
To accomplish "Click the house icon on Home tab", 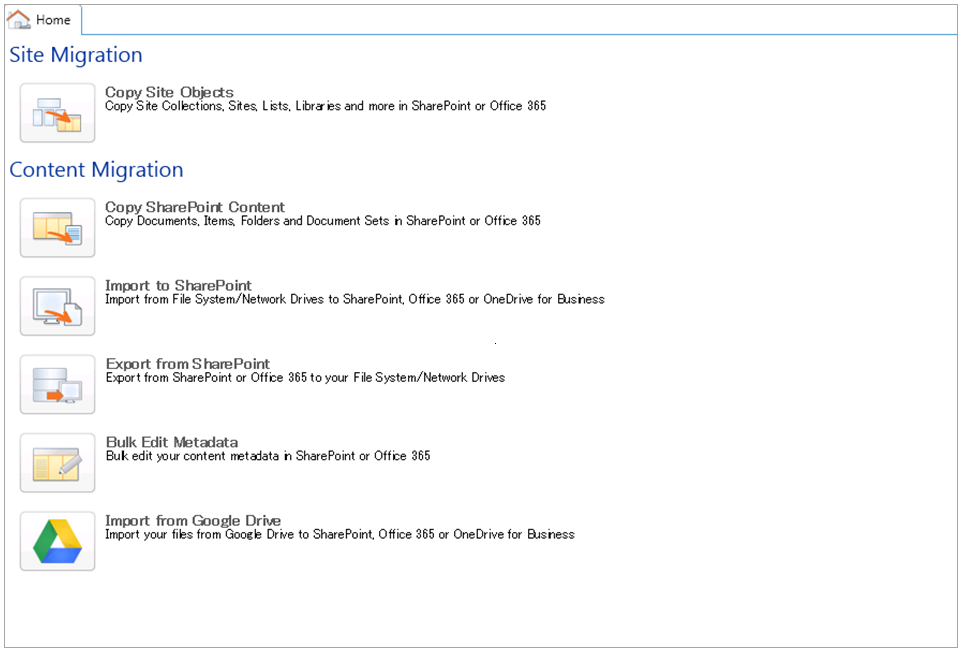I will point(19,20).
